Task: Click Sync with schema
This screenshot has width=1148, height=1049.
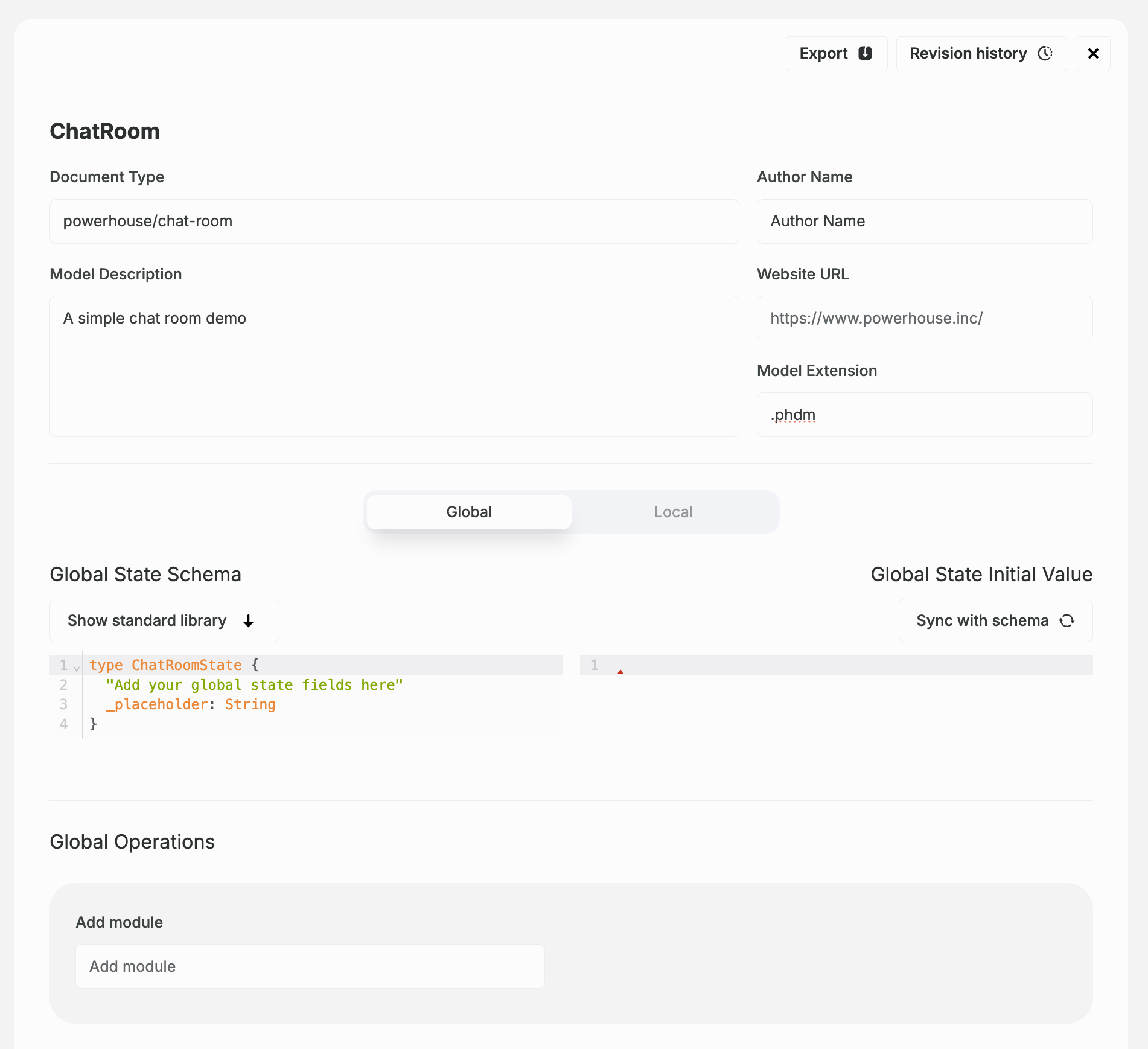Action: click(x=995, y=620)
